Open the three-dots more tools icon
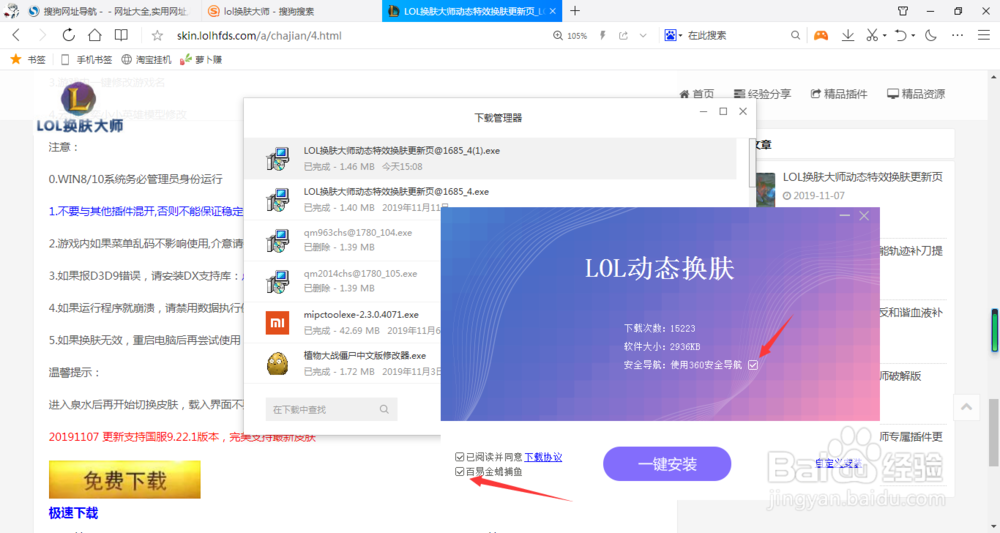The height and width of the screenshot is (533, 1000). point(957,36)
